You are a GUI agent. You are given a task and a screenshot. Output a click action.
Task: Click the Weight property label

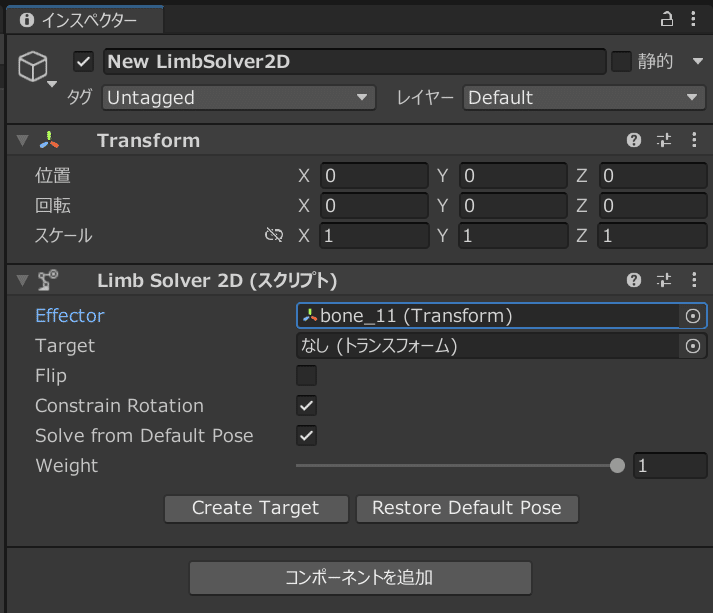tap(67, 466)
